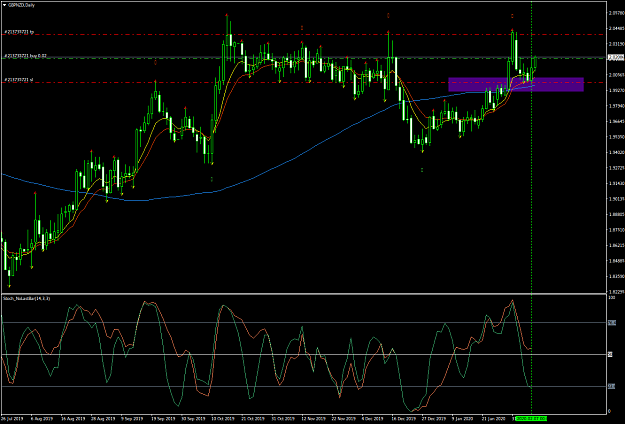Open the GBPNZD,Daily chart title dropdown arrow
This screenshot has height=424, width=625.
(x=4, y=6)
